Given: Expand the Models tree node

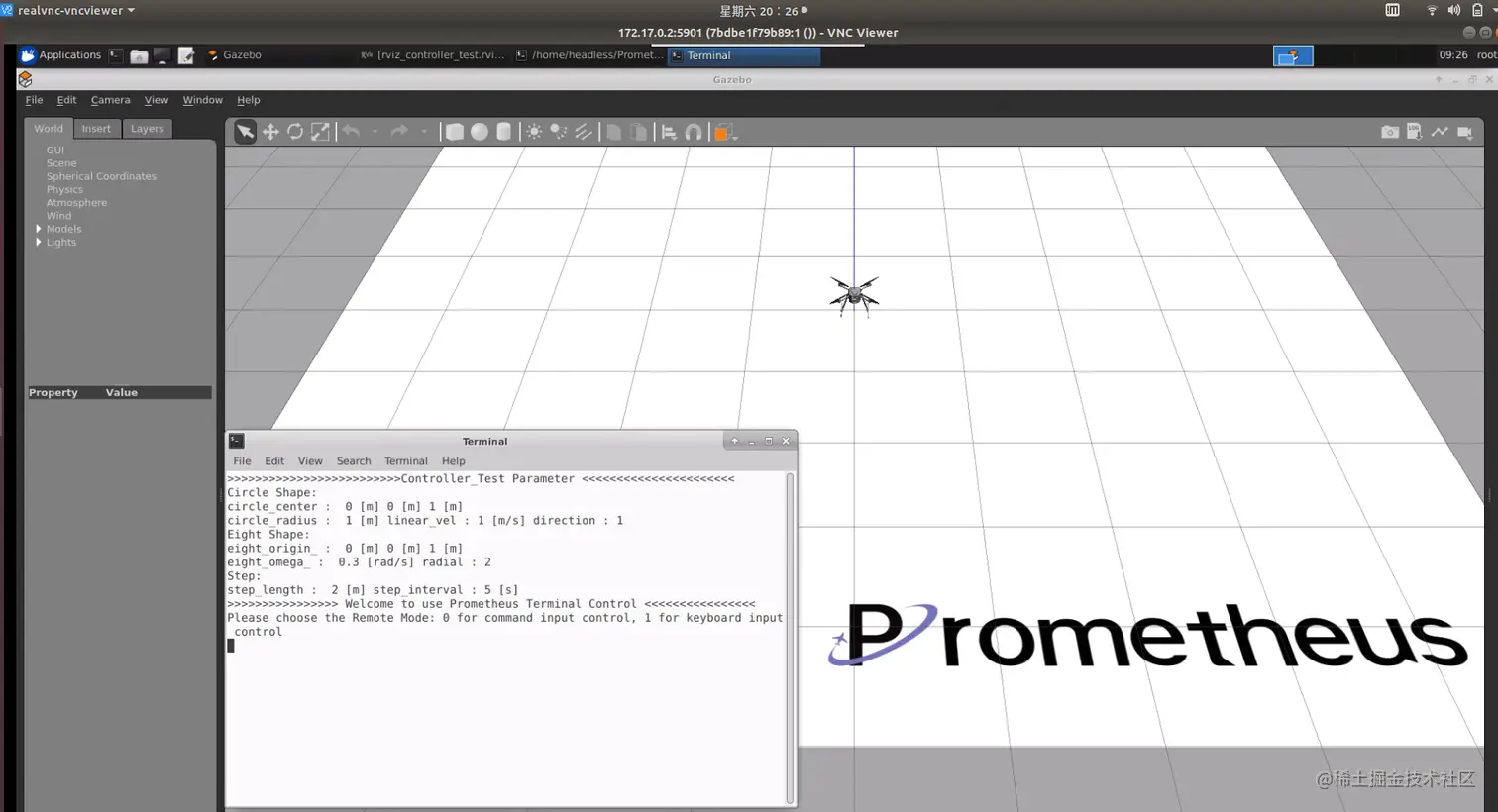Looking at the screenshot, I should point(39,229).
